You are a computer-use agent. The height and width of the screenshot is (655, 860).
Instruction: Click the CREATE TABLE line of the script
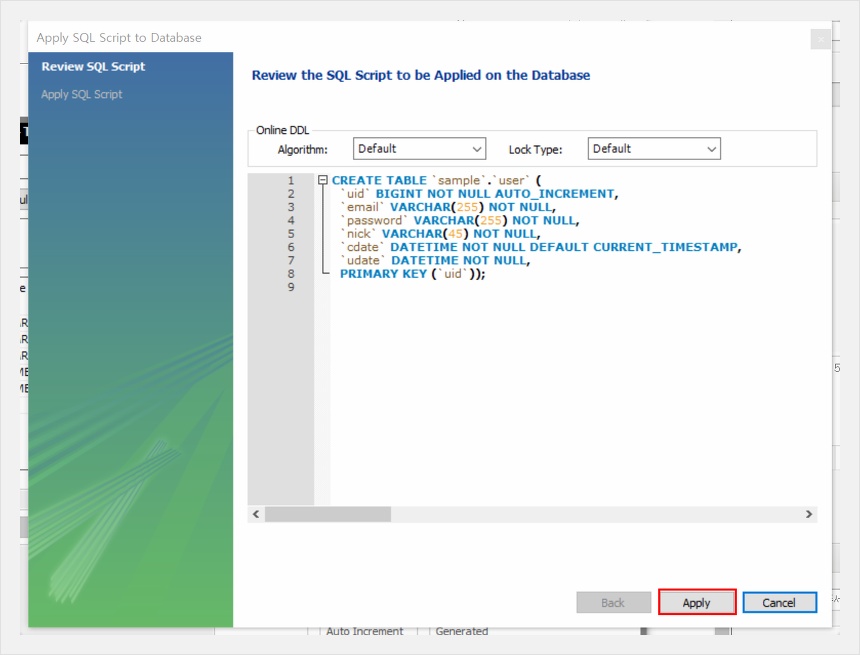(x=437, y=180)
